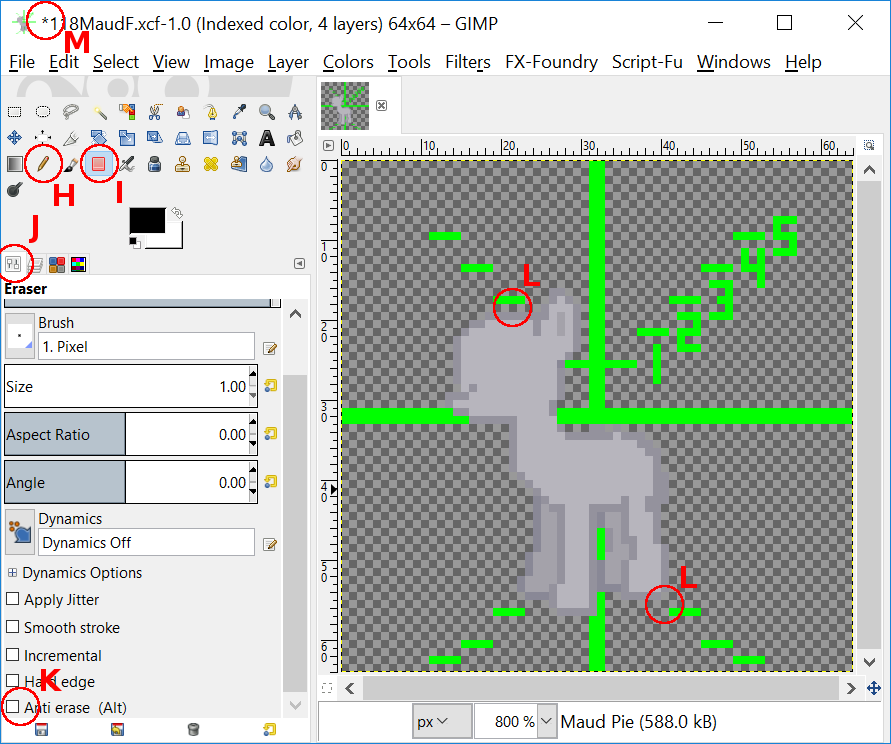Switch to the Tool Options tab
This screenshot has width=891, height=744.
(x=13, y=264)
